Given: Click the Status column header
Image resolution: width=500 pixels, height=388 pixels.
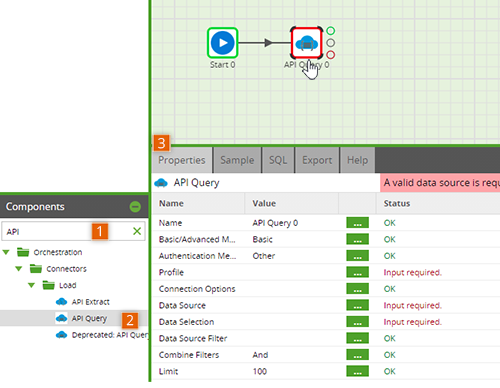Looking at the screenshot, I should pyautogui.click(x=397, y=203).
